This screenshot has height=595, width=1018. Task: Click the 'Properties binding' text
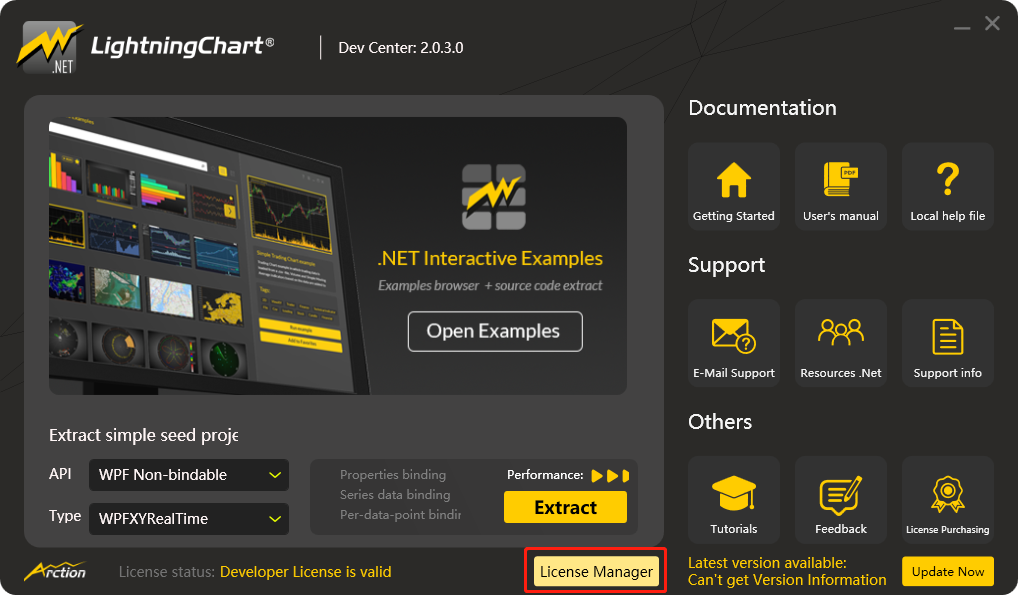(x=393, y=475)
